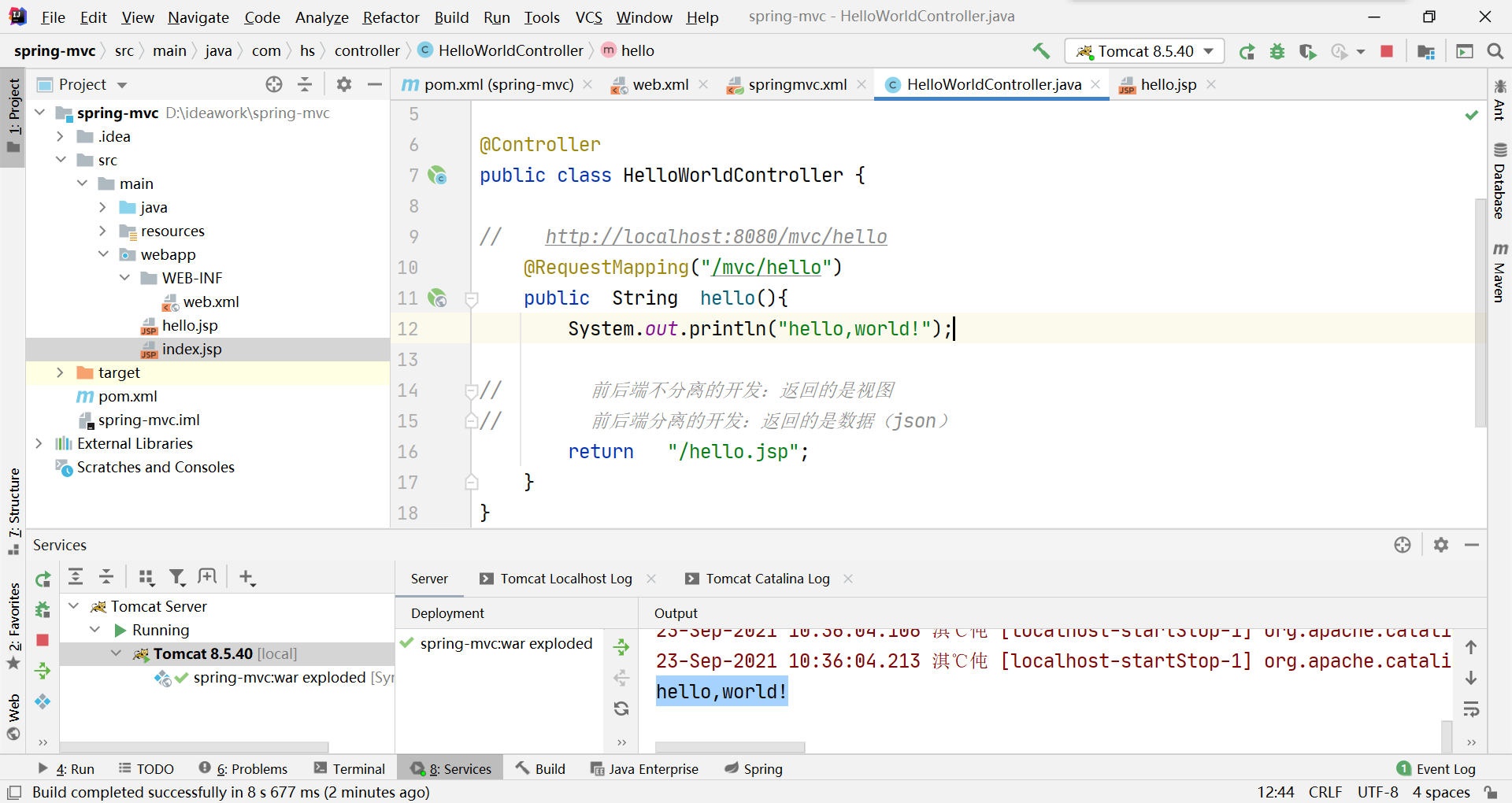The image size is (1512, 803).
Task: Open the 6: Problems tool window
Action: click(243, 768)
